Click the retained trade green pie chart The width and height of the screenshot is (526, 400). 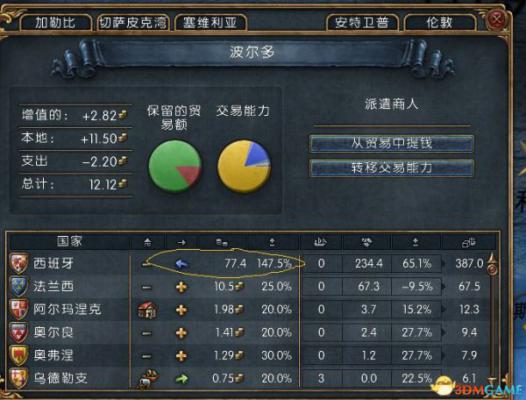[x=175, y=166]
